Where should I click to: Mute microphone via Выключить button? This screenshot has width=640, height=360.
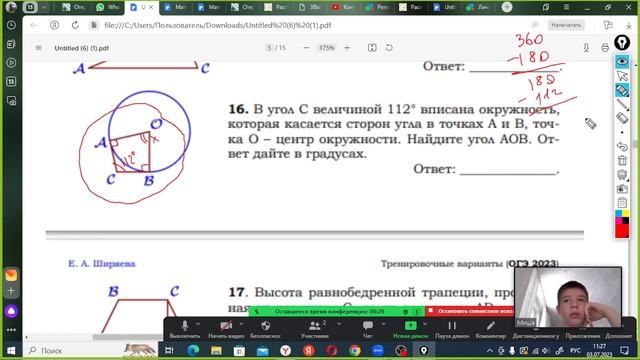coord(184,329)
